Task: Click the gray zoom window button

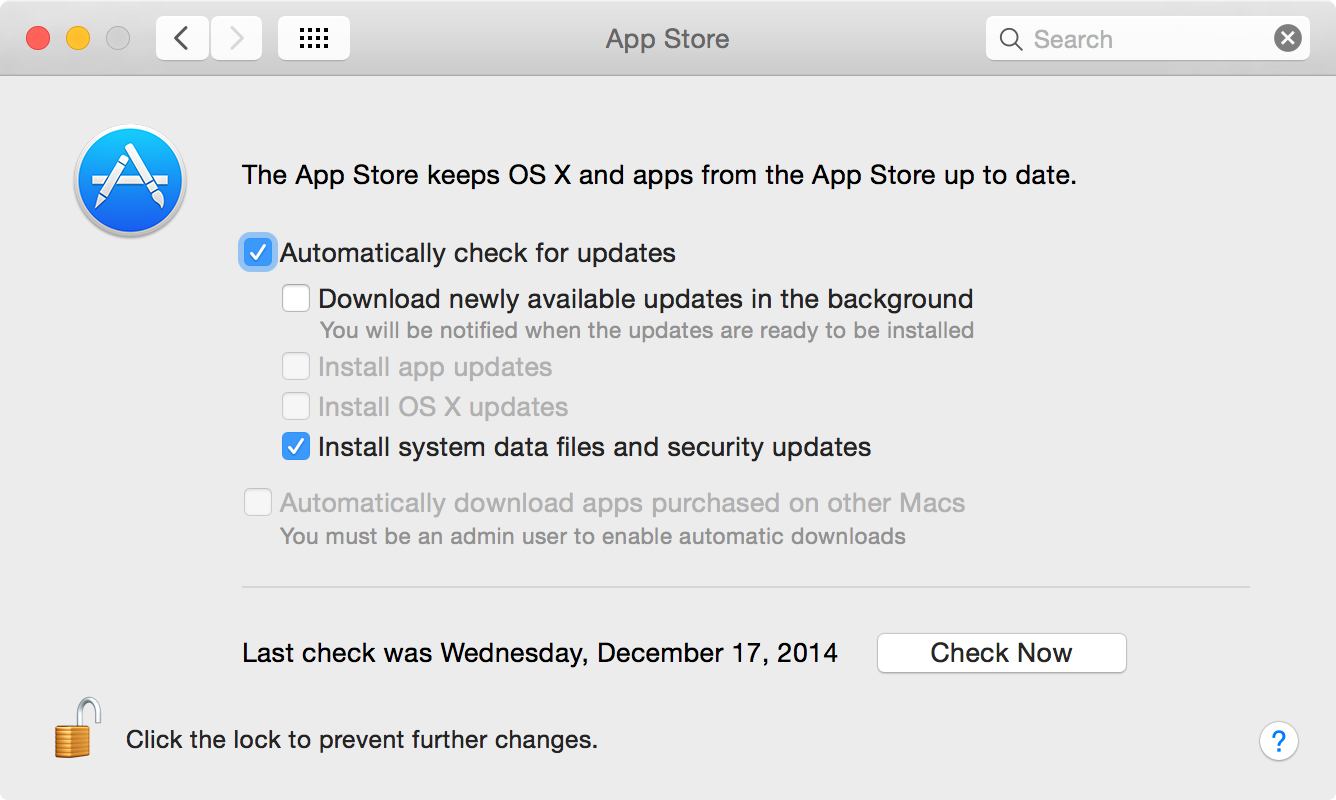Action: (x=118, y=39)
